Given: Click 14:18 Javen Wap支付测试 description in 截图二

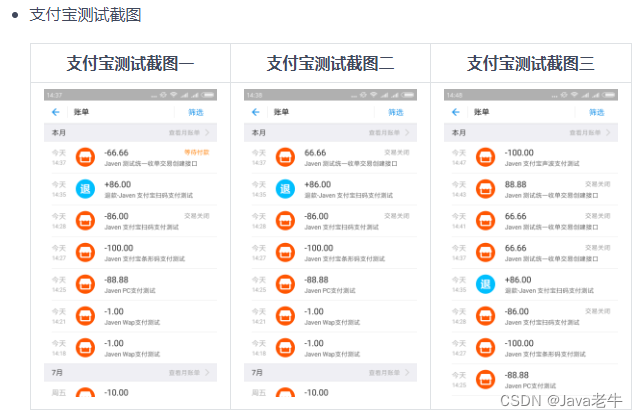Looking at the screenshot, I should click(332, 354).
